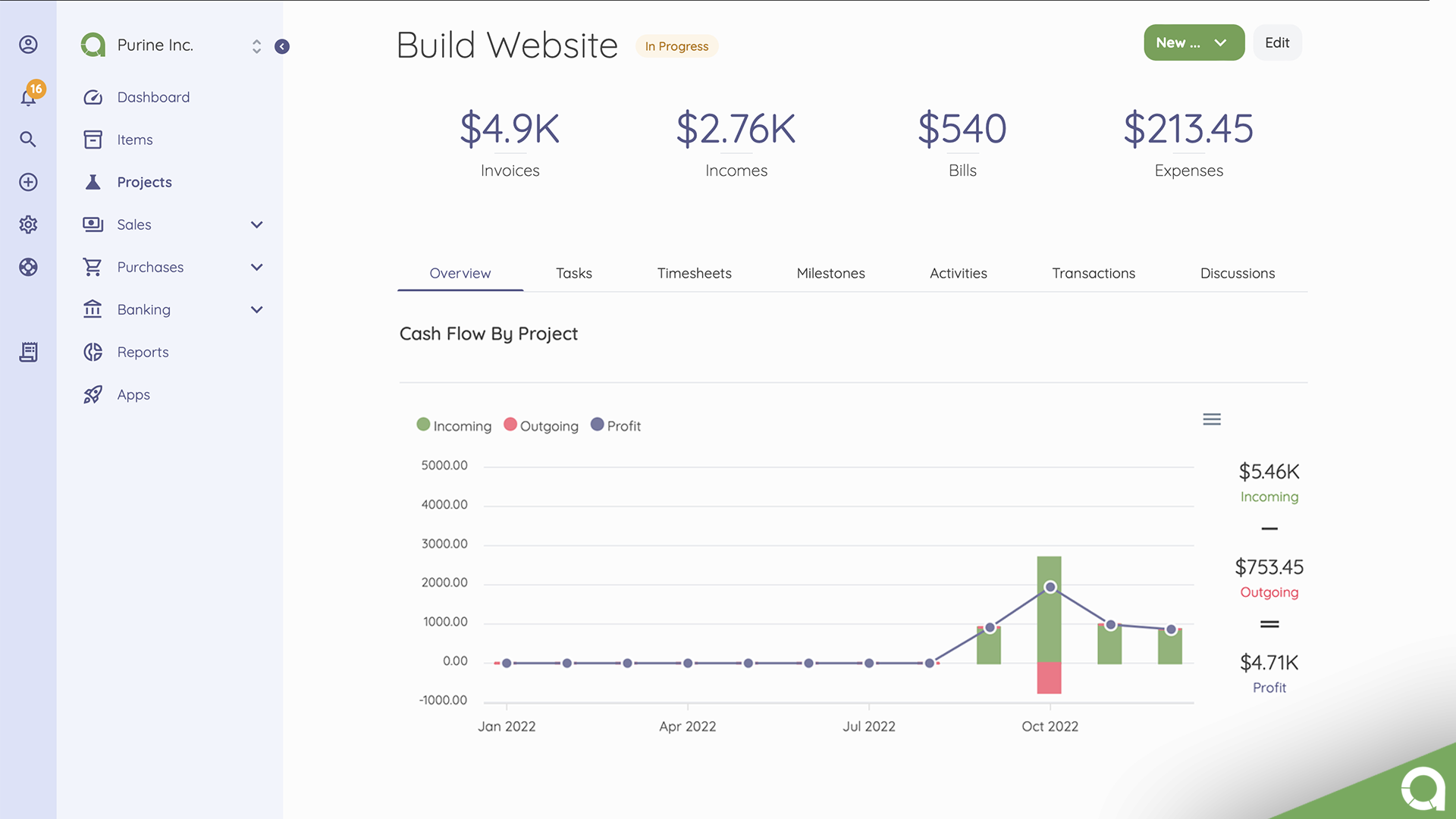Open the user profile icon
Image resolution: width=1456 pixels, height=819 pixels.
click(28, 45)
